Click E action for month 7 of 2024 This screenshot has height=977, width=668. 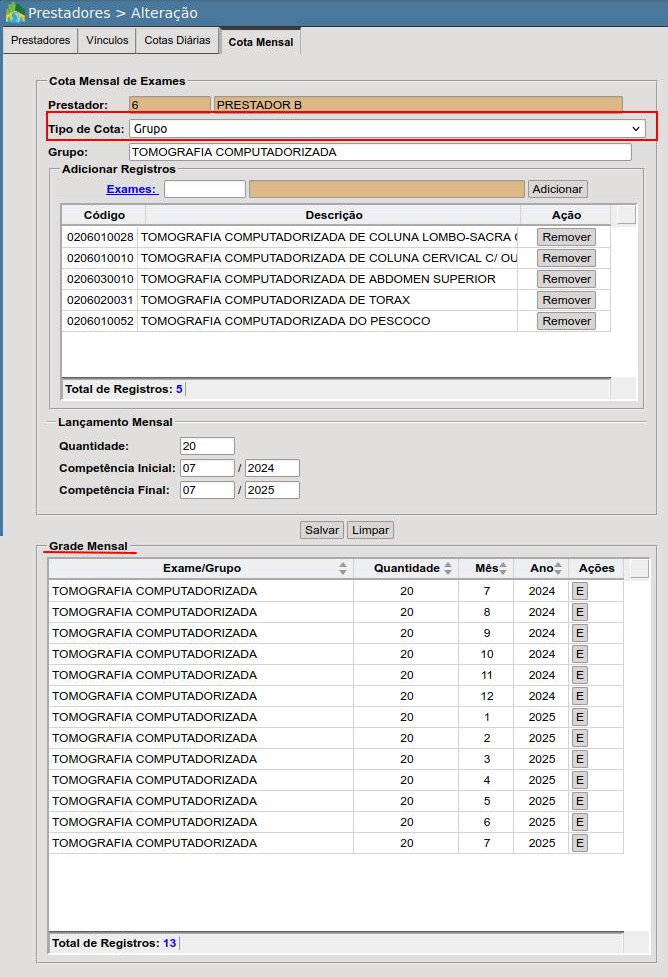(580, 591)
